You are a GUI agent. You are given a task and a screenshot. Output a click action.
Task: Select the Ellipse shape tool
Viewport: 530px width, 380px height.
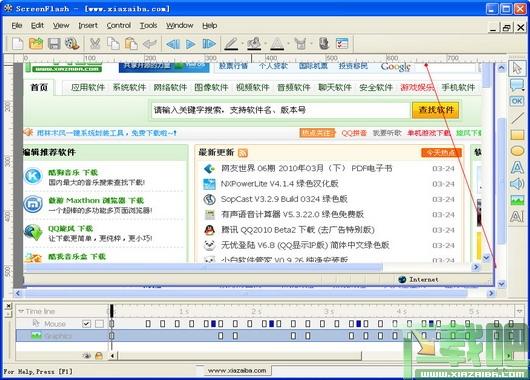[x=517, y=151]
